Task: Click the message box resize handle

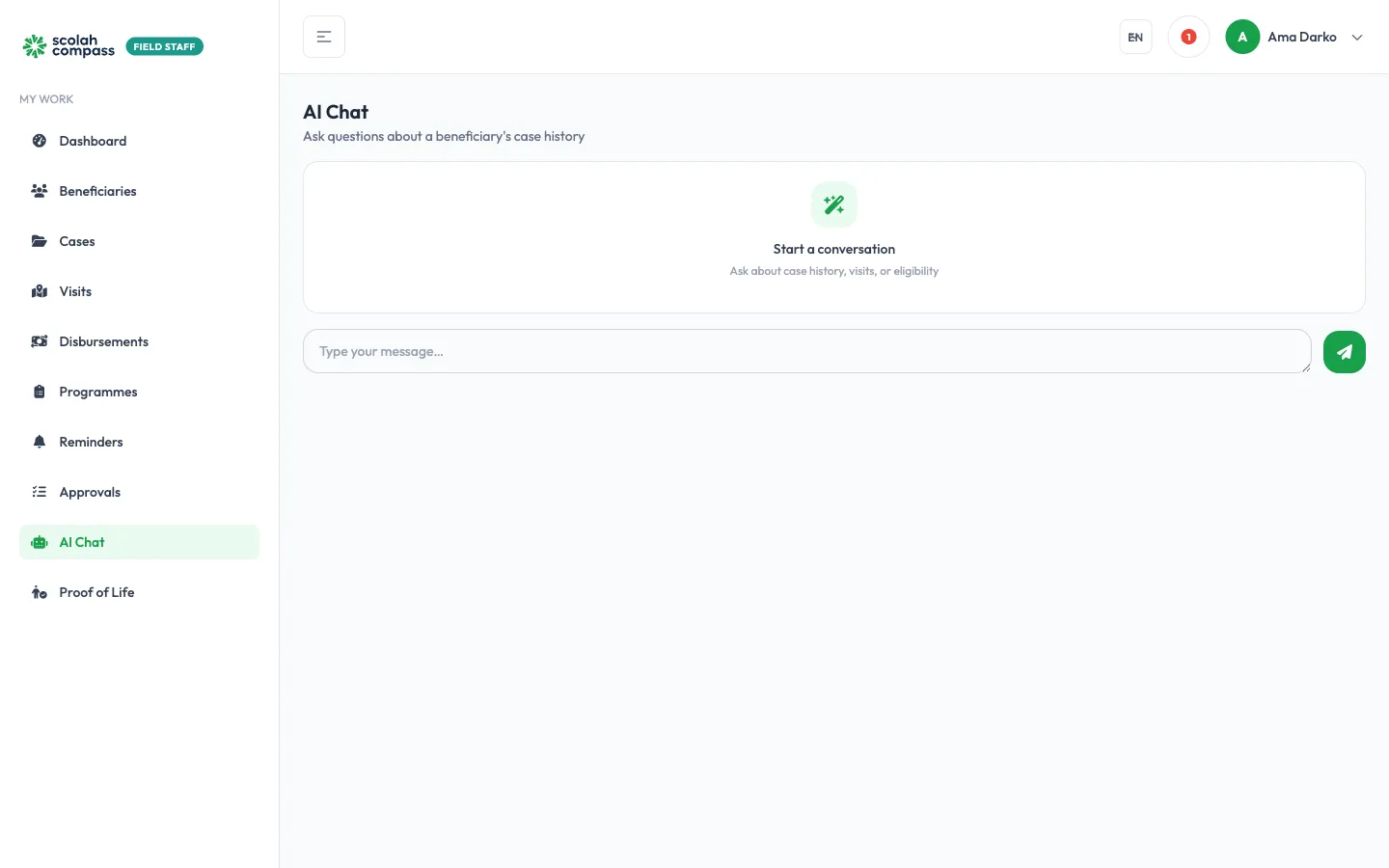Action: pos(1305,366)
